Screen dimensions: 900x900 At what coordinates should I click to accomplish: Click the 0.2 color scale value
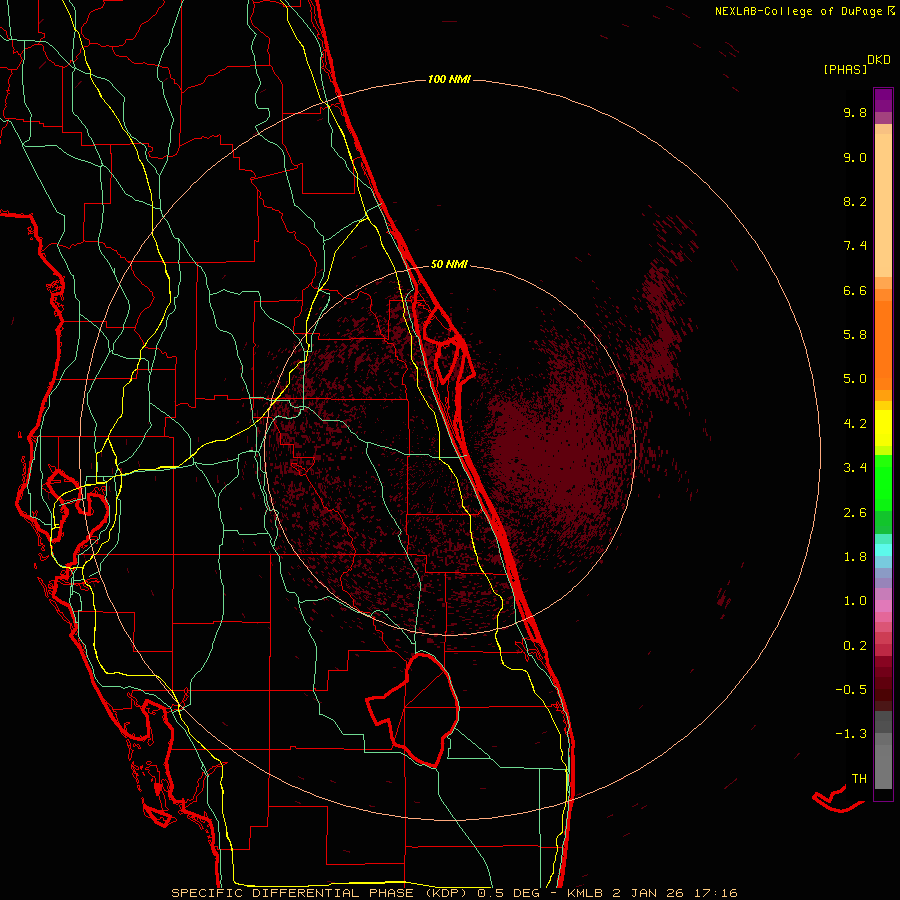(855, 646)
